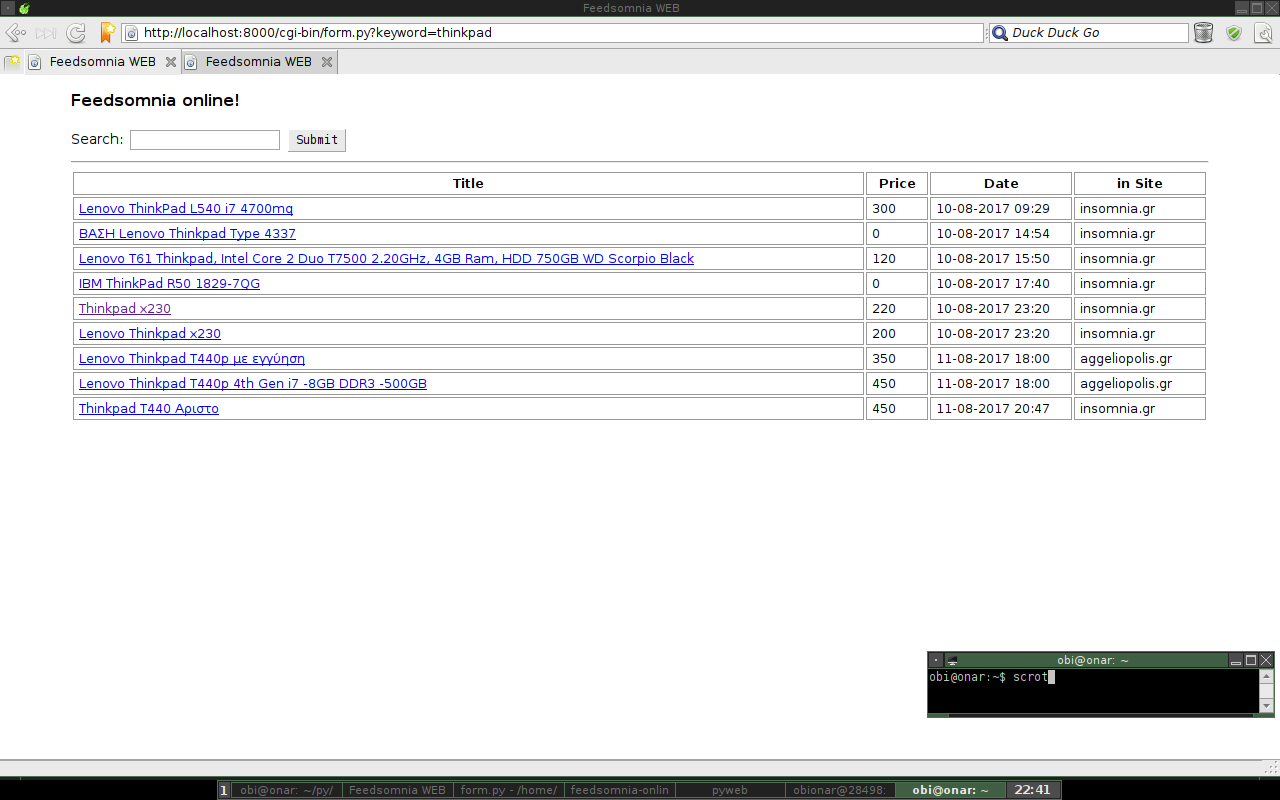Click the price cell showing 350
This screenshot has width=1280, height=800.
click(897, 359)
